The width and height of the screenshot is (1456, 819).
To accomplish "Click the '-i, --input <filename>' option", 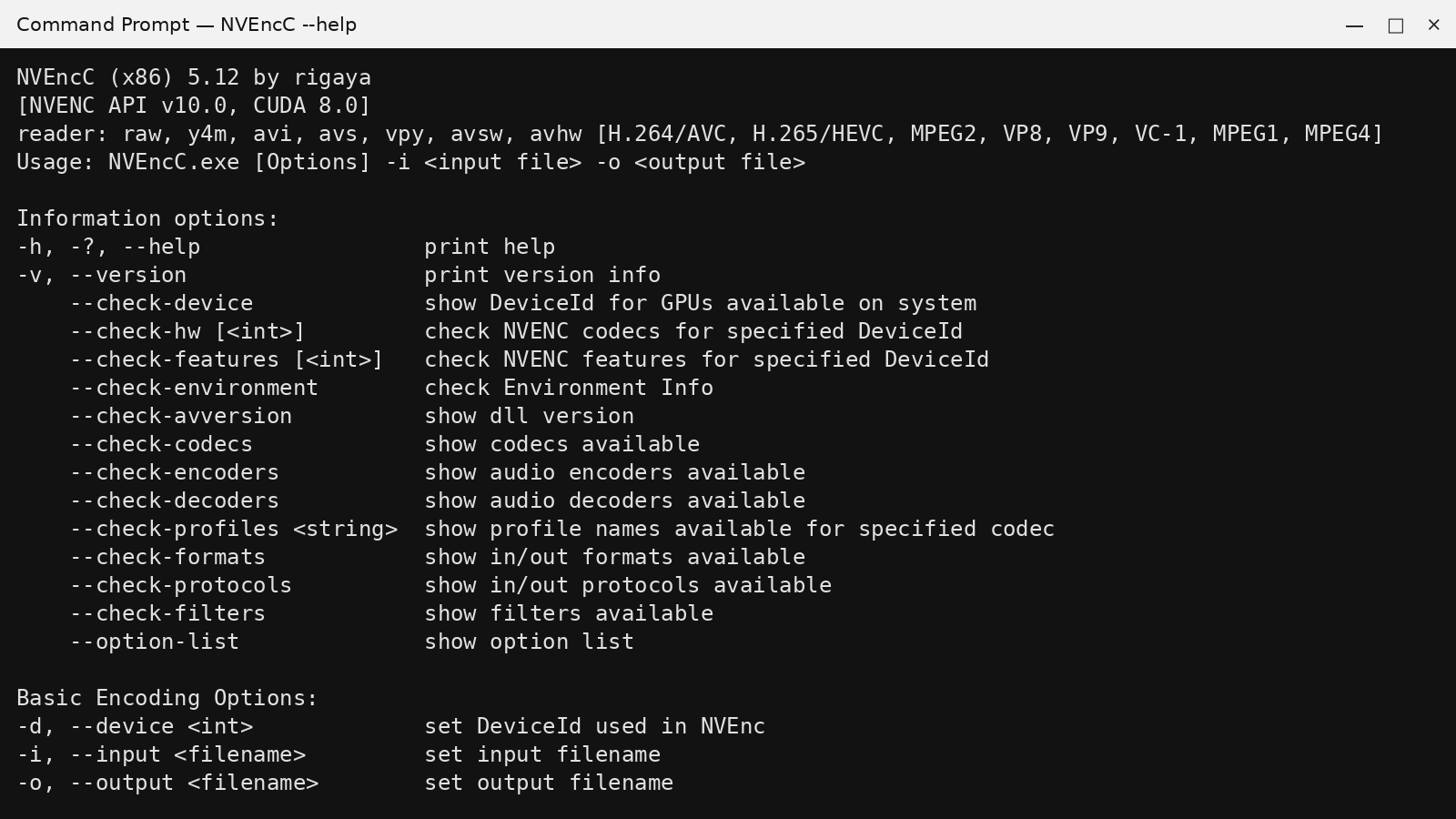I will (161, 754).
